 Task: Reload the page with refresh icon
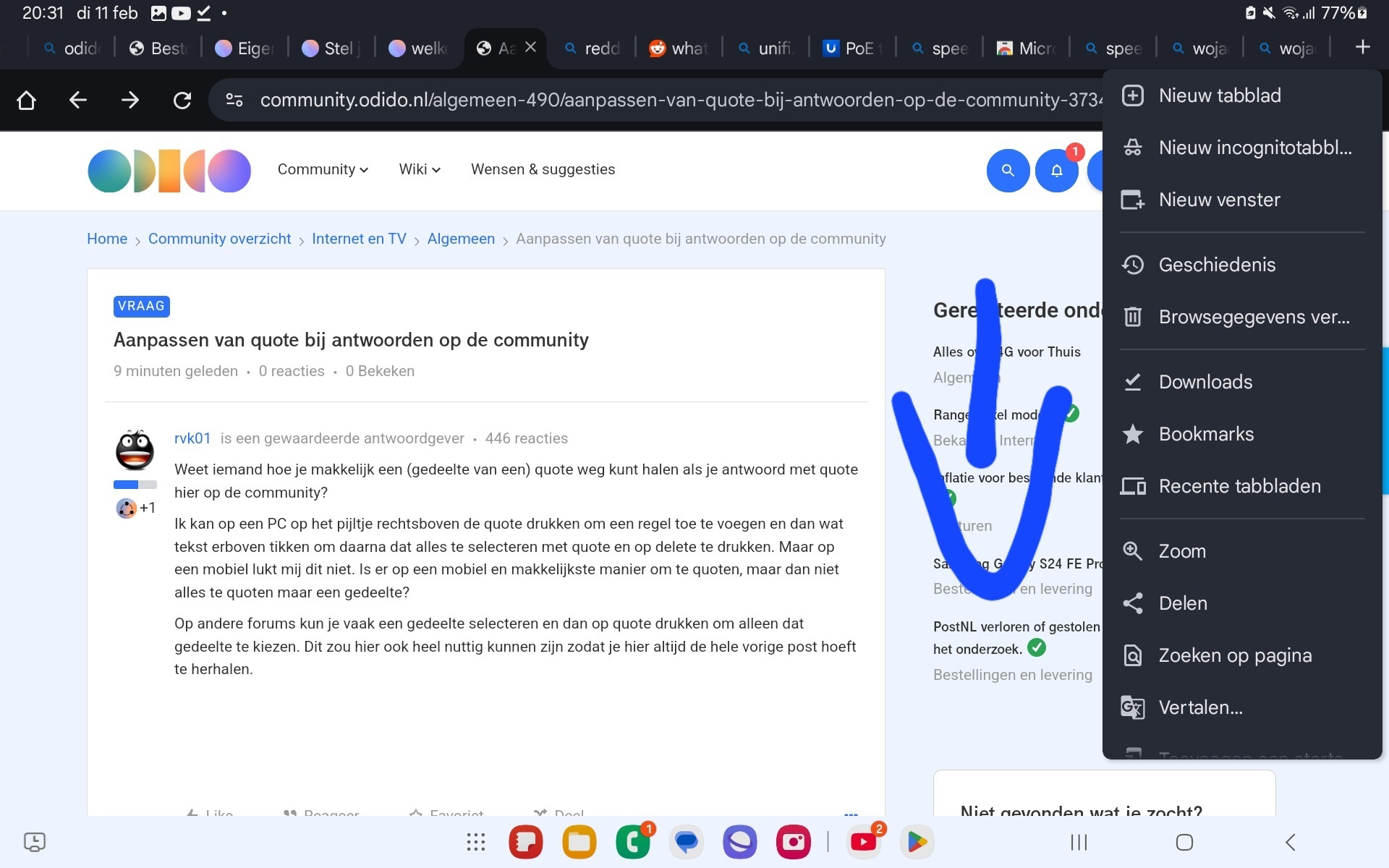pos(182,100)
